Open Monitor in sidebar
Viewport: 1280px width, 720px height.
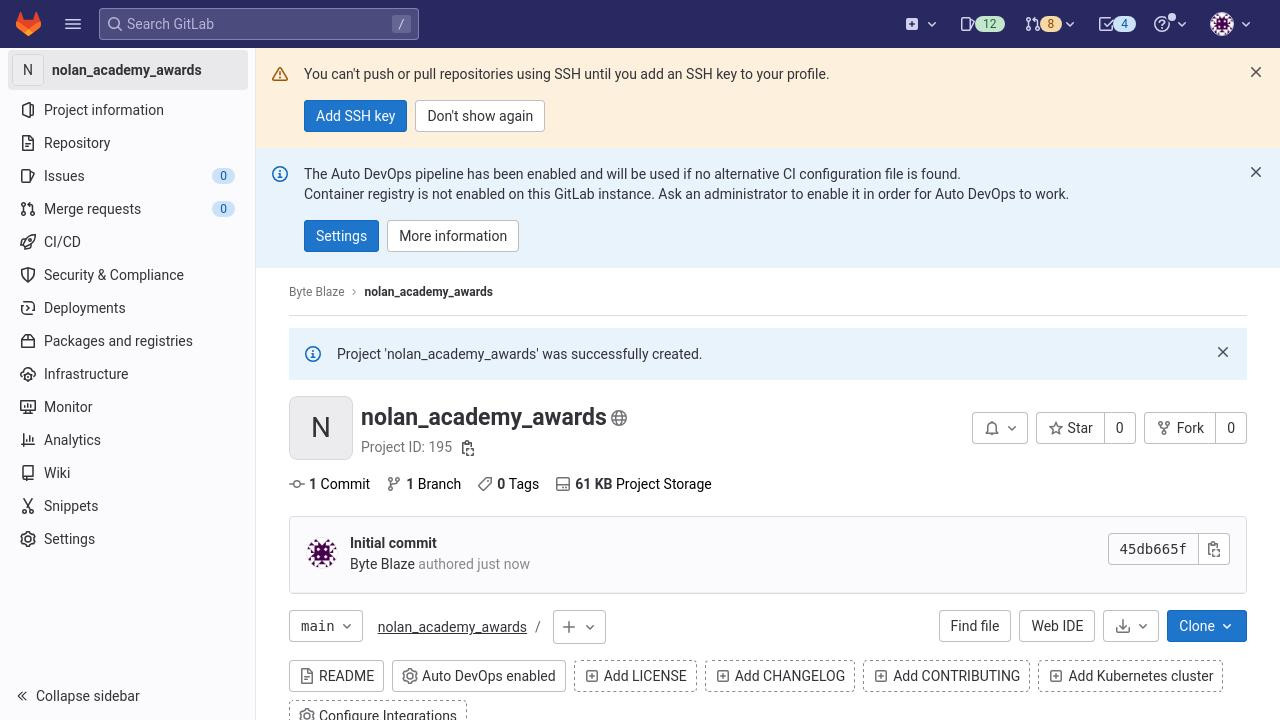128,407
